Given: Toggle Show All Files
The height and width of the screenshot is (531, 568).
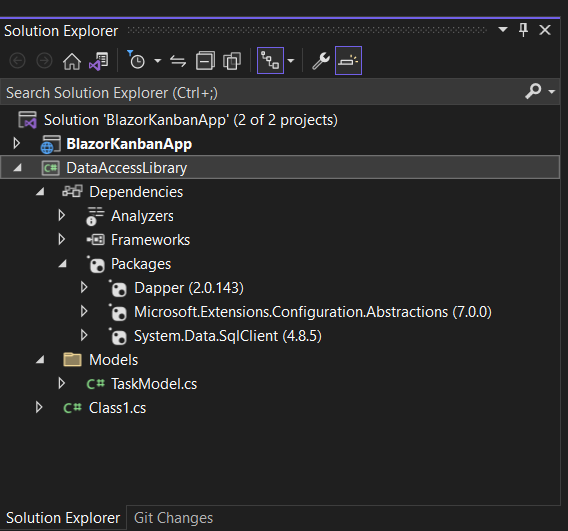Looking at the screenshot, I should point(232,60).
